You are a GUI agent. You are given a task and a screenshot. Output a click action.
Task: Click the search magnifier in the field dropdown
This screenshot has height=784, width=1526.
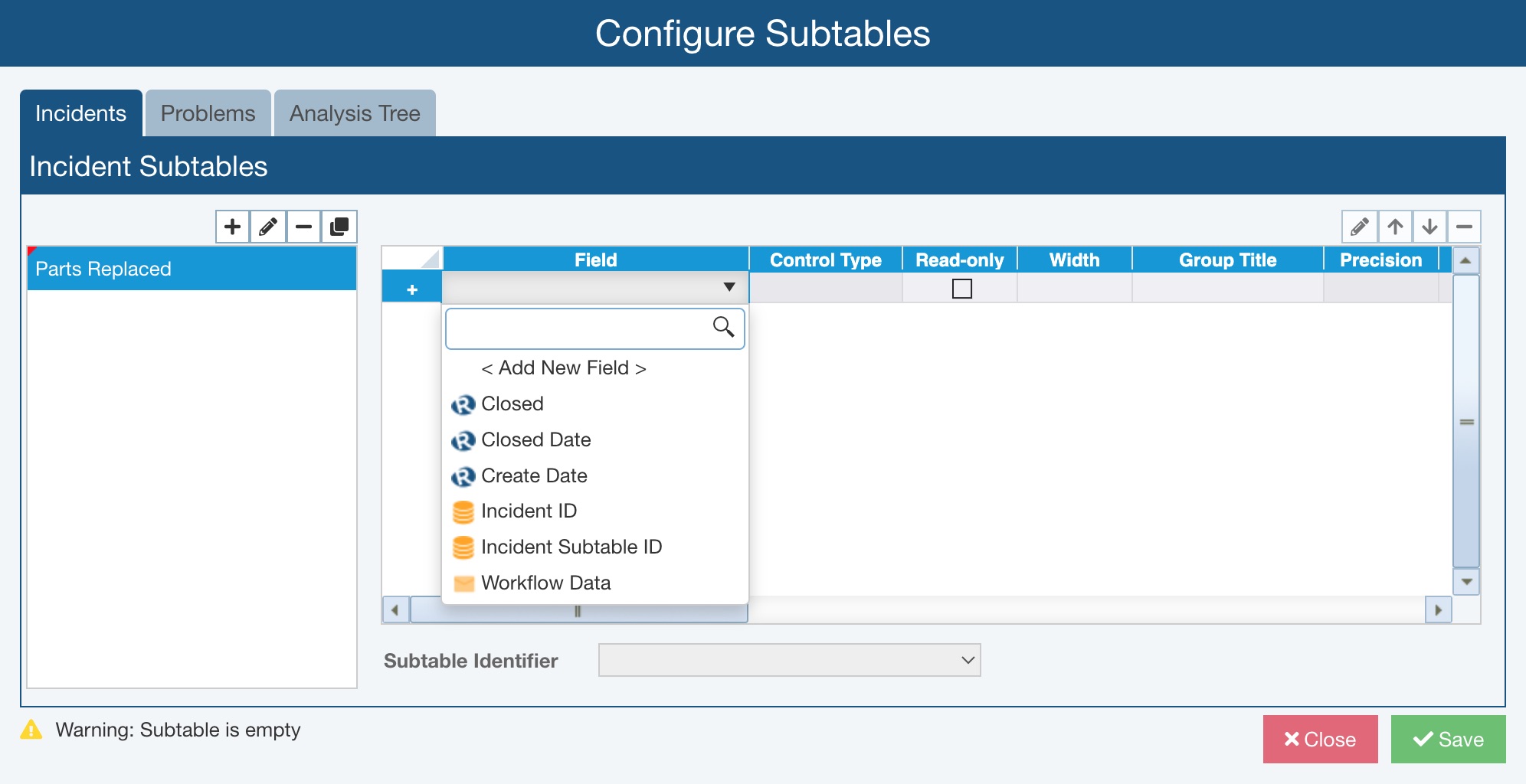pyautogui.click(x=723, y=327)
